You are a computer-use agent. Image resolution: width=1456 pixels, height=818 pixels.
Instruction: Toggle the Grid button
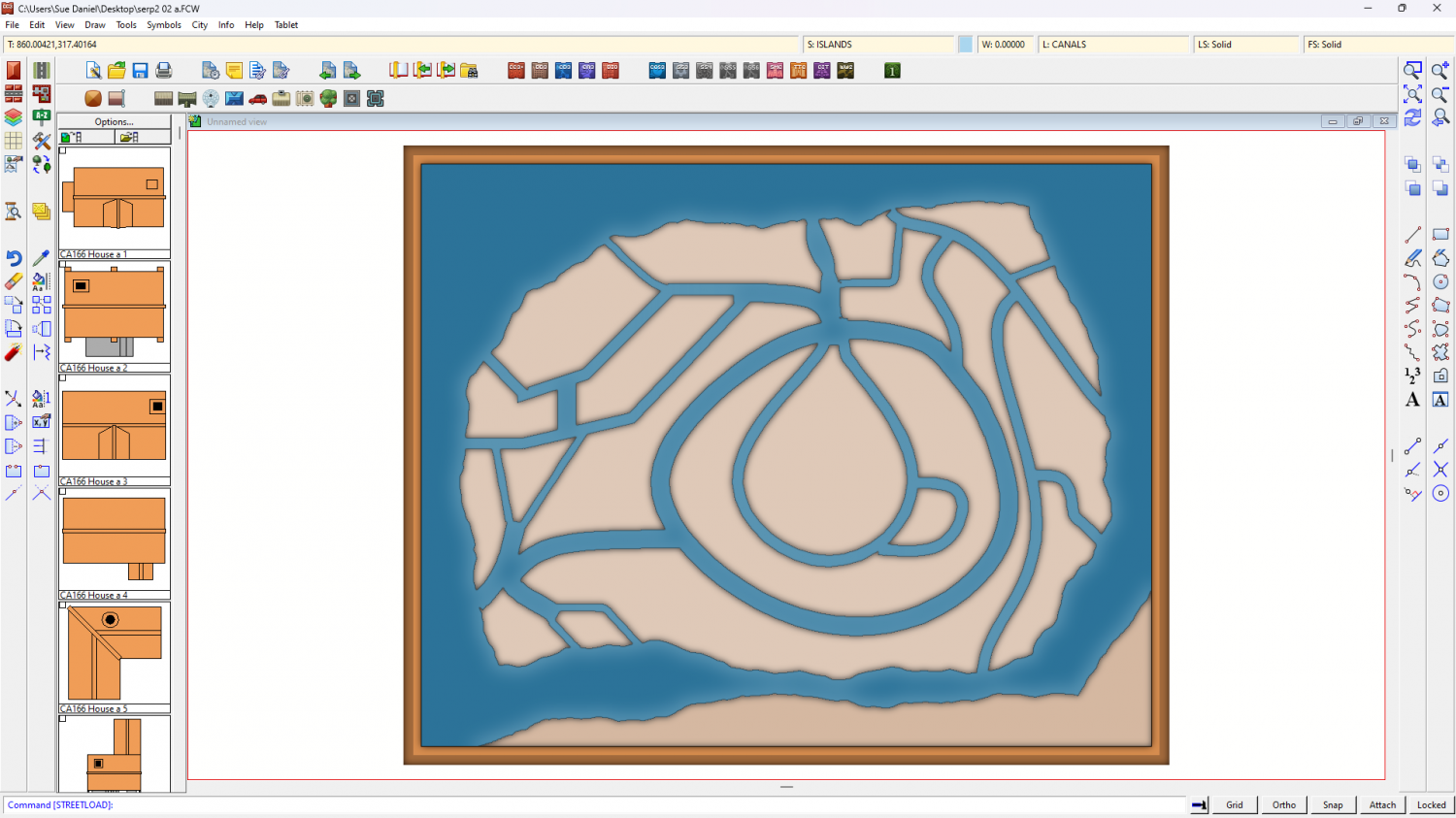click(x=1235, y=804)
